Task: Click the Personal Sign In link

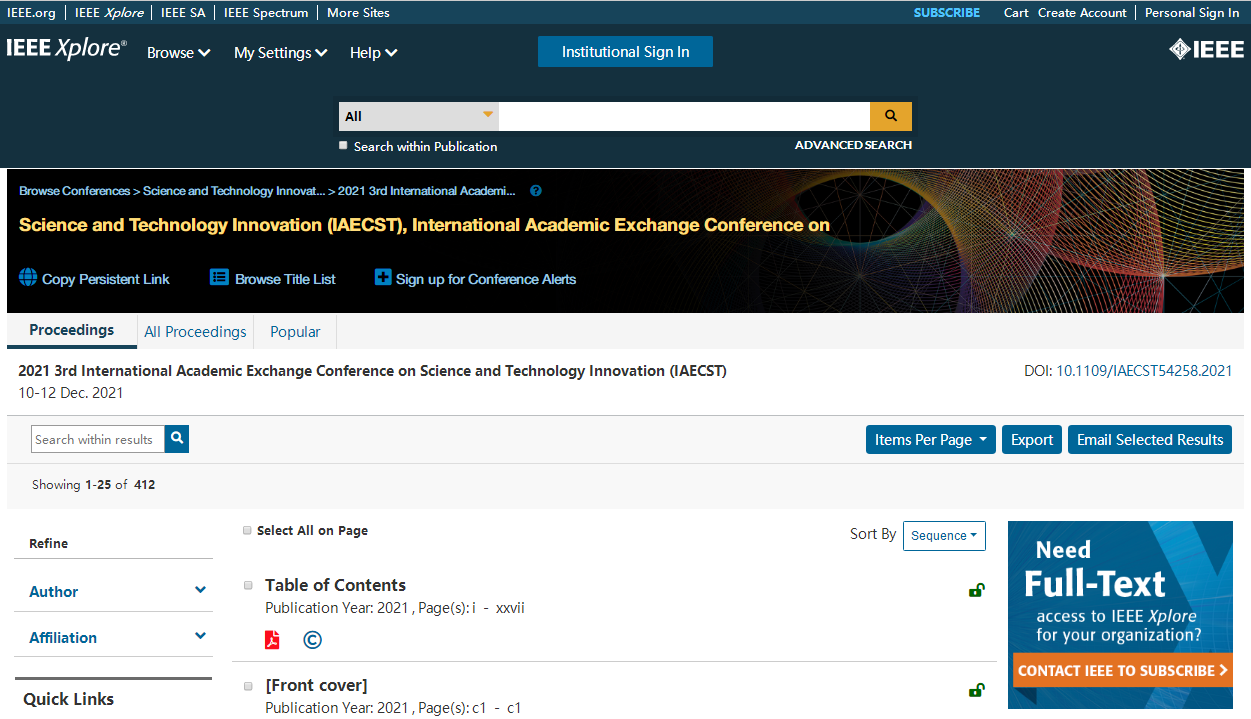Action: (1192, 13)
